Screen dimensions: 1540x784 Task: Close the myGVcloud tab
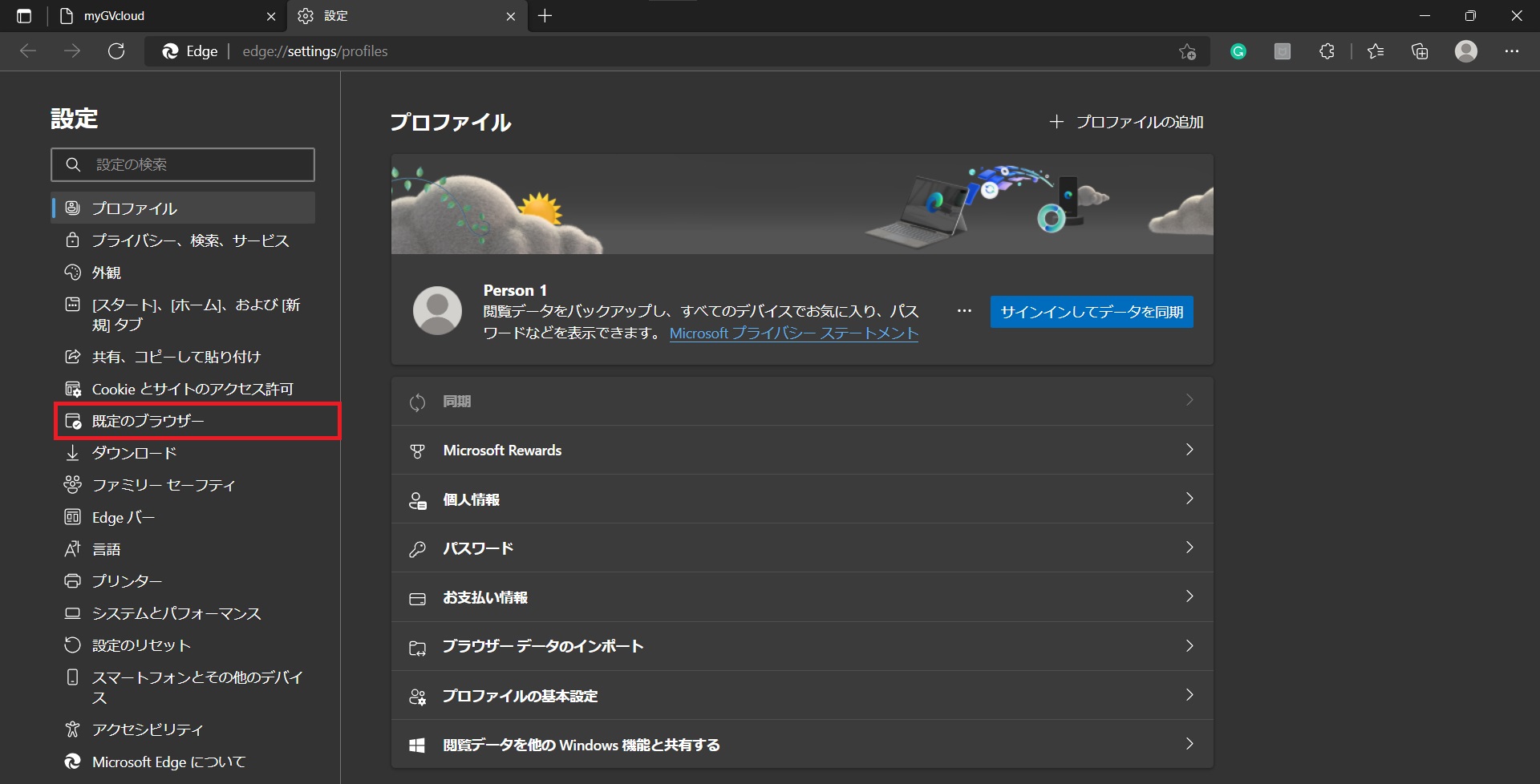point(271,16)
